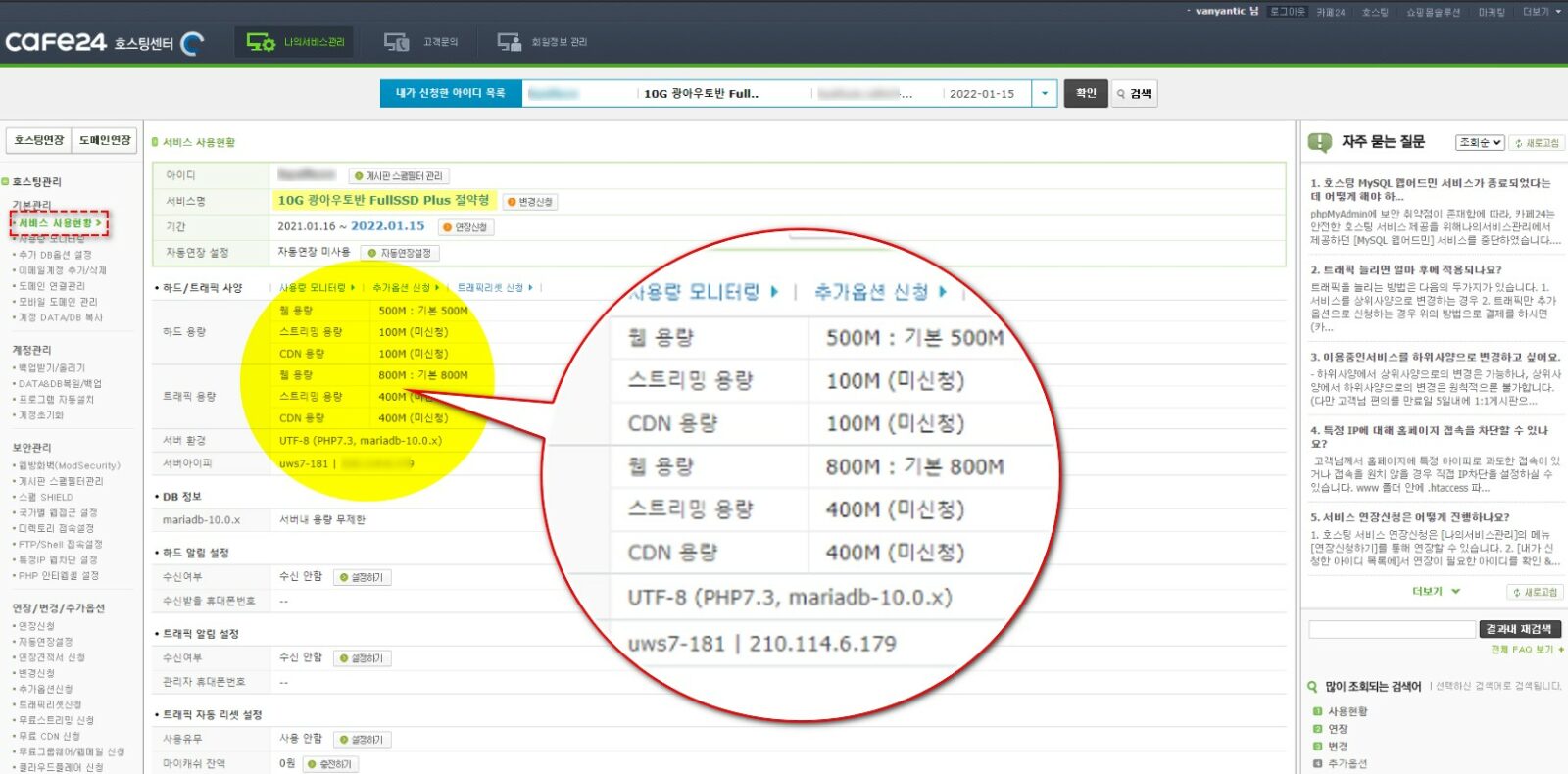Click the 검색 button with the magnifier
Screen dimensions: 1568x774
click(1134, 93)
